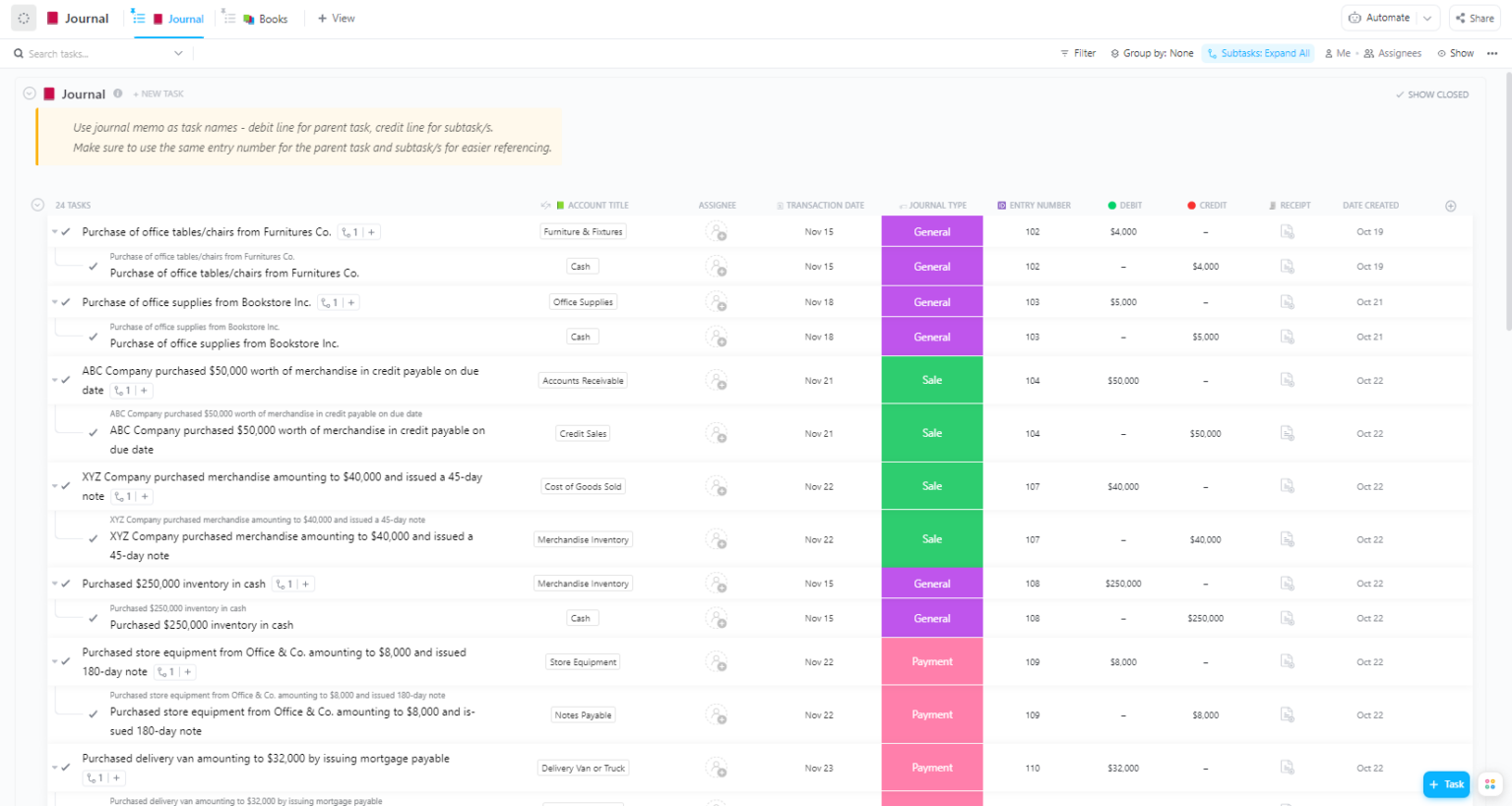Click subtask icon on Purchased $250,000 inventory task
The image size is (1512, 806).
(283, 585)
